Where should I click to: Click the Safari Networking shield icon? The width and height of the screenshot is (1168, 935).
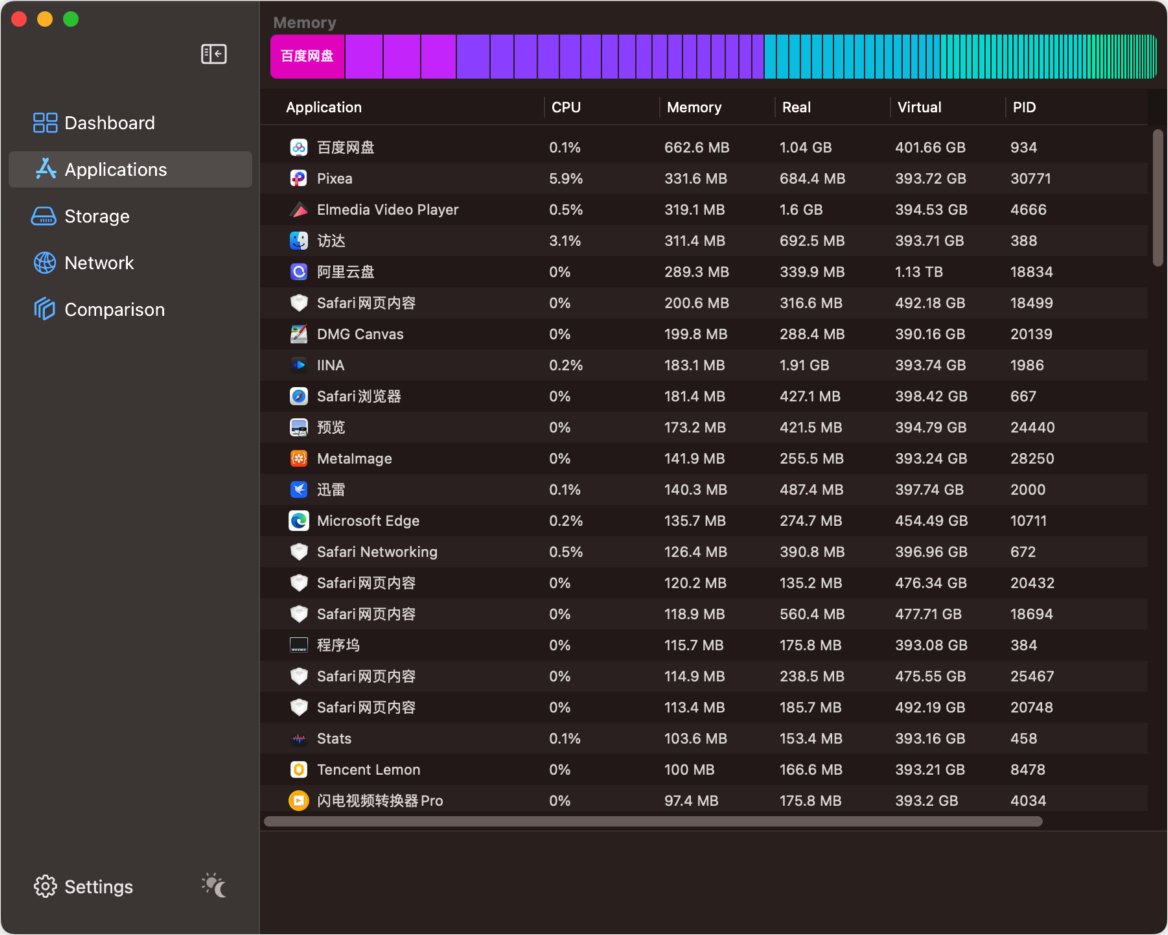click(299, 552)
